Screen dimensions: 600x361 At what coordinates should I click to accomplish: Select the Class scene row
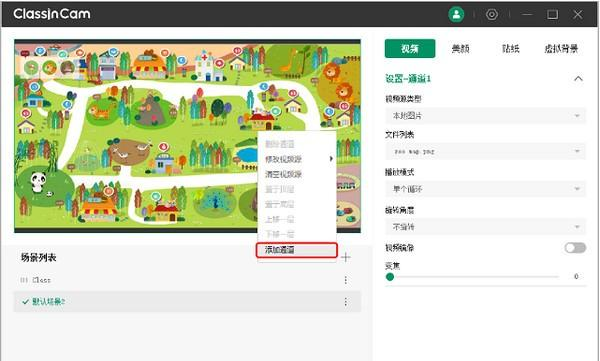(x=188, y=280)
